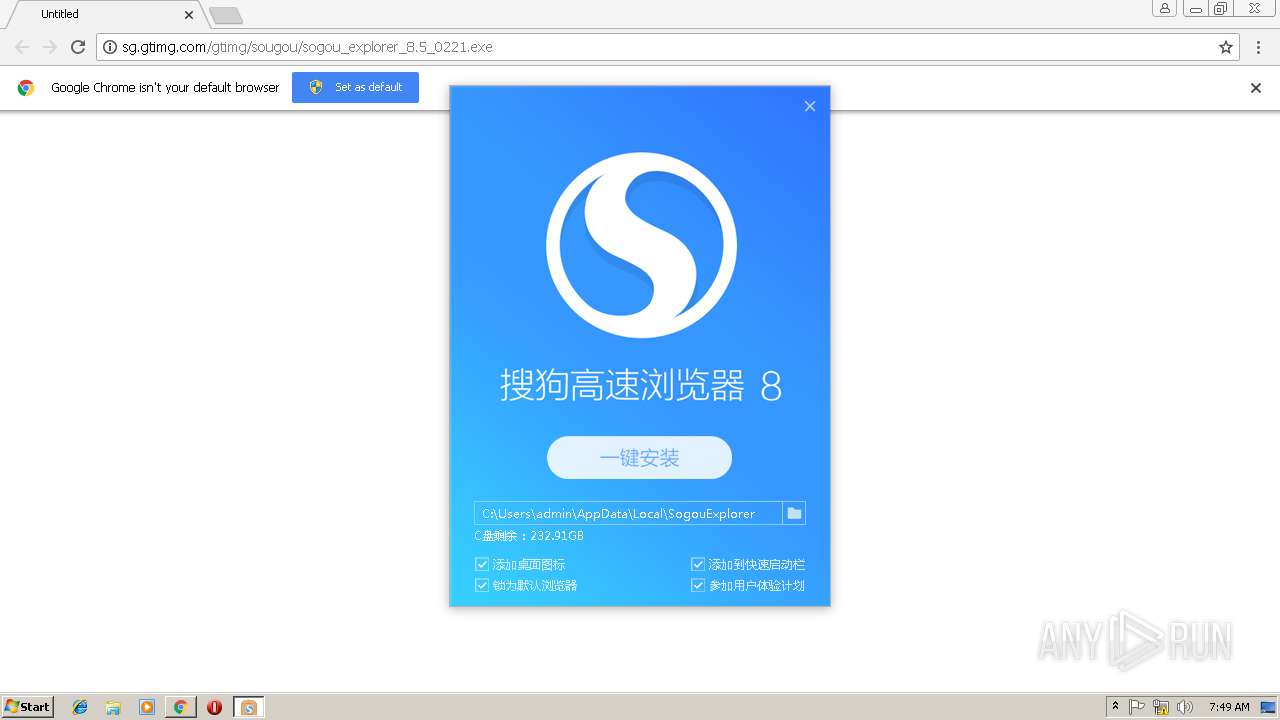
Task: Open Chrome's three-dot menu
Action: point(1259,47)
